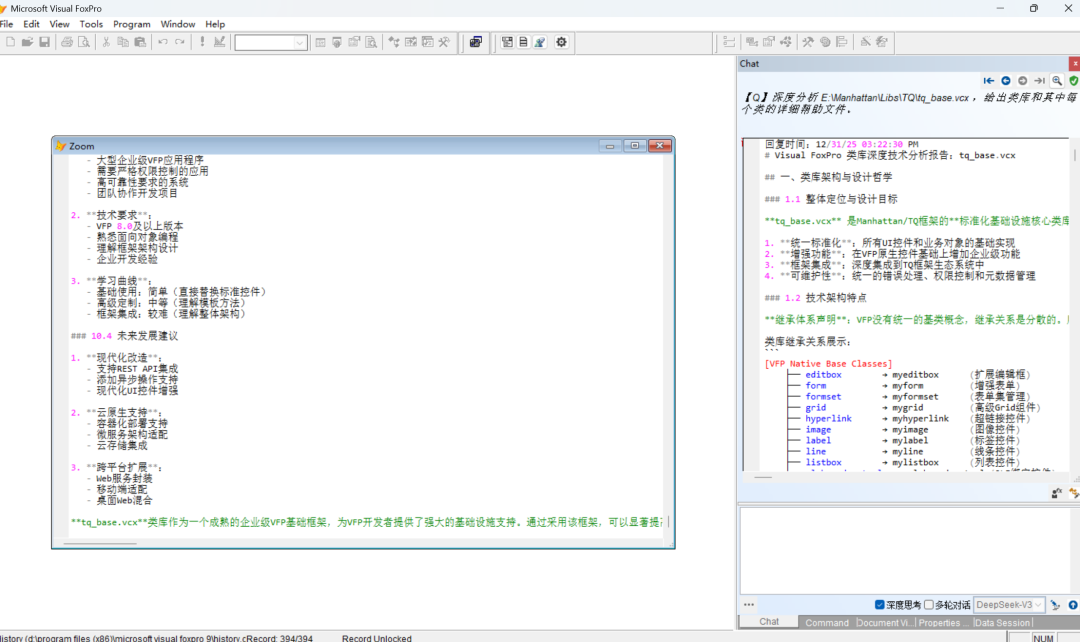Open the Tools menu
The image size is (1080, 642).
(x=91, y=24)
